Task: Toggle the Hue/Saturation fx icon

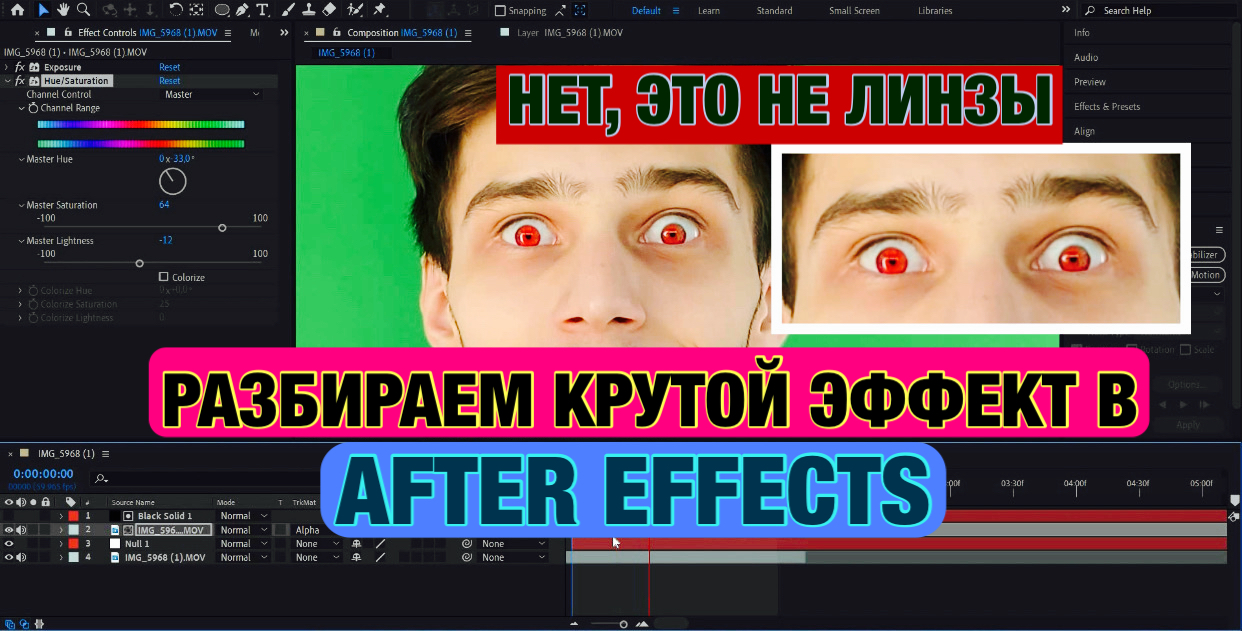Action: click(20, 81)
